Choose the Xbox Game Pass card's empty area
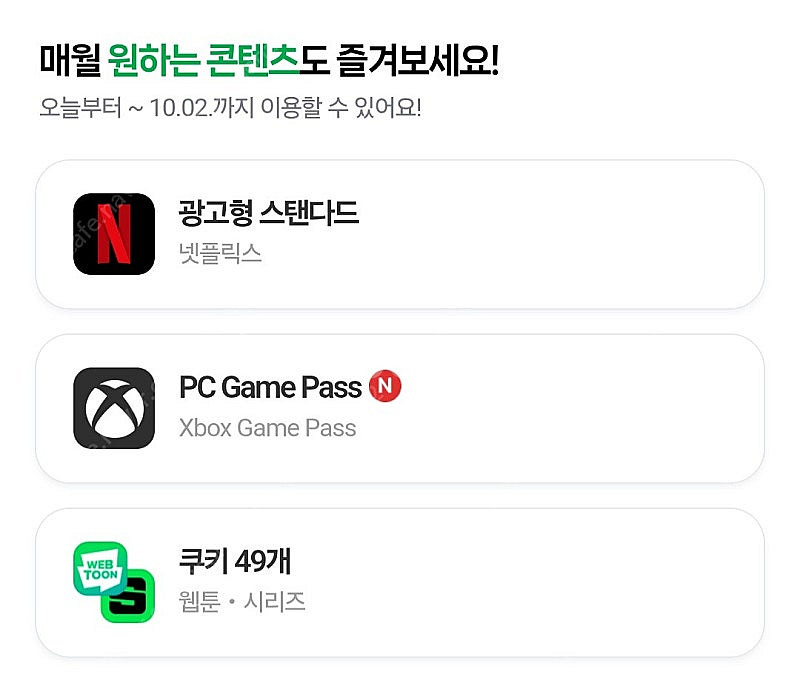Screen dimensions: 800x700 pos(582,408)
